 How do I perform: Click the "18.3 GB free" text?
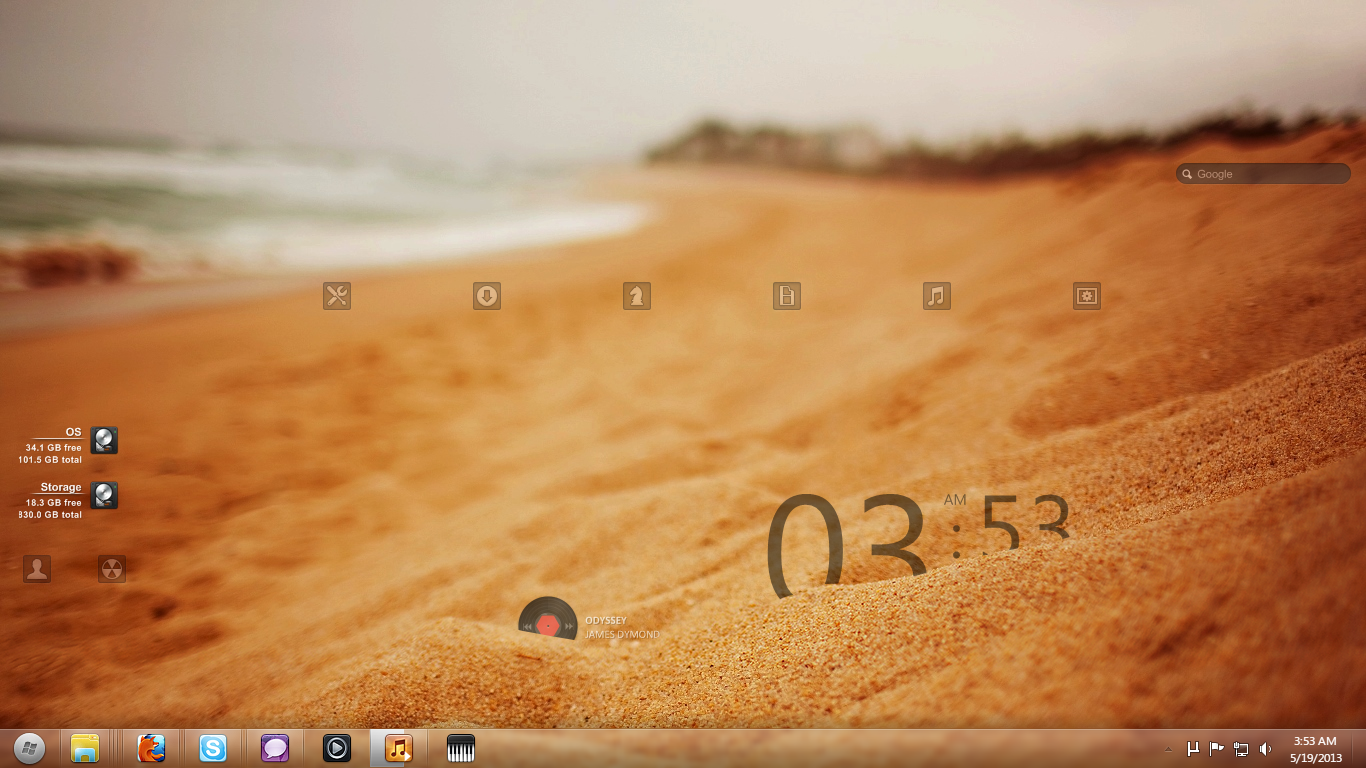click(54, 503)
